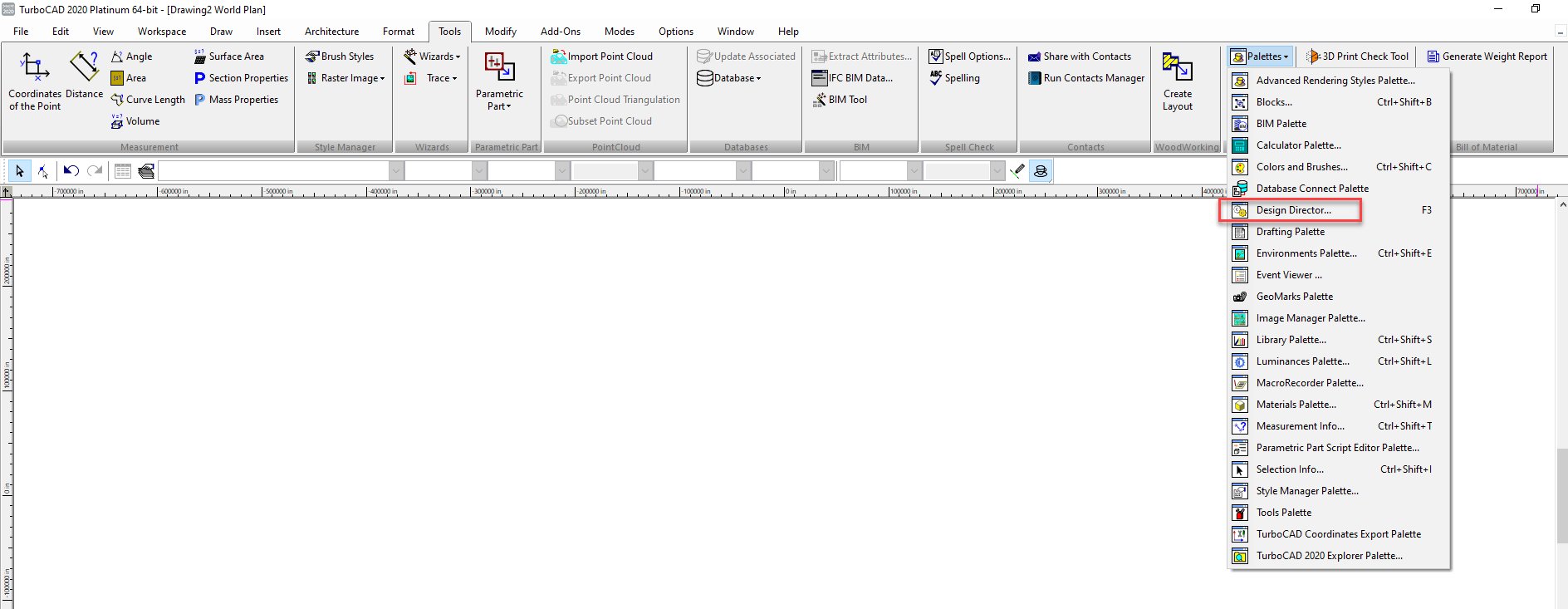Expand the Raster Image dropdown
1568x609 pixels.
tap(345, 78)
